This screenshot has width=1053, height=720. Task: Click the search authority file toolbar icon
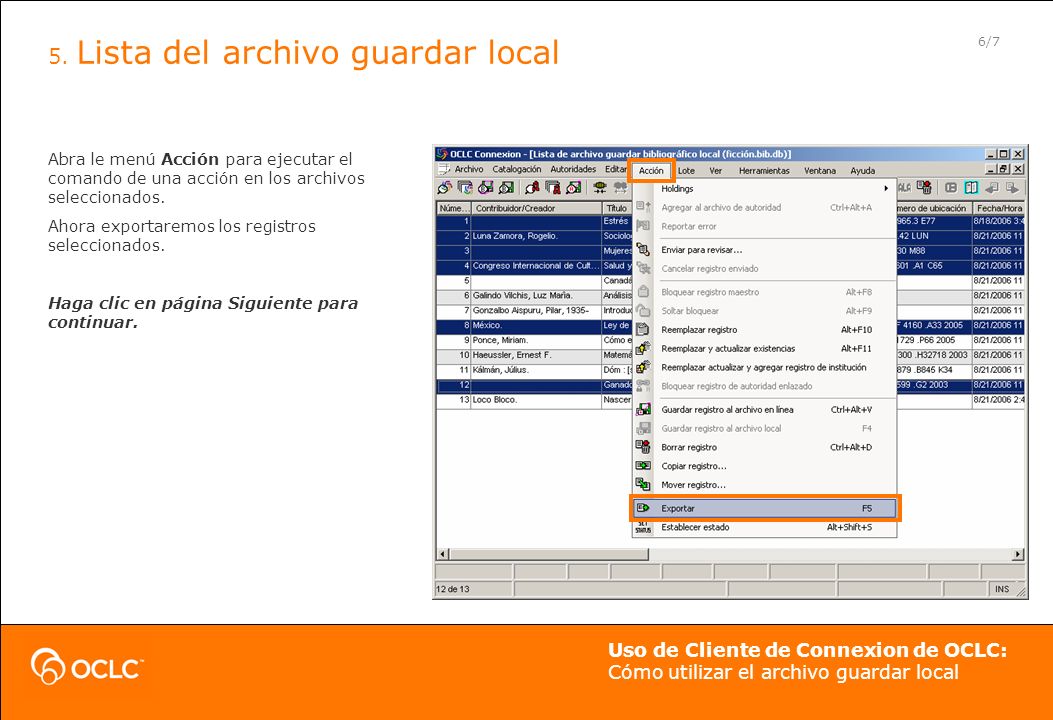533,187
